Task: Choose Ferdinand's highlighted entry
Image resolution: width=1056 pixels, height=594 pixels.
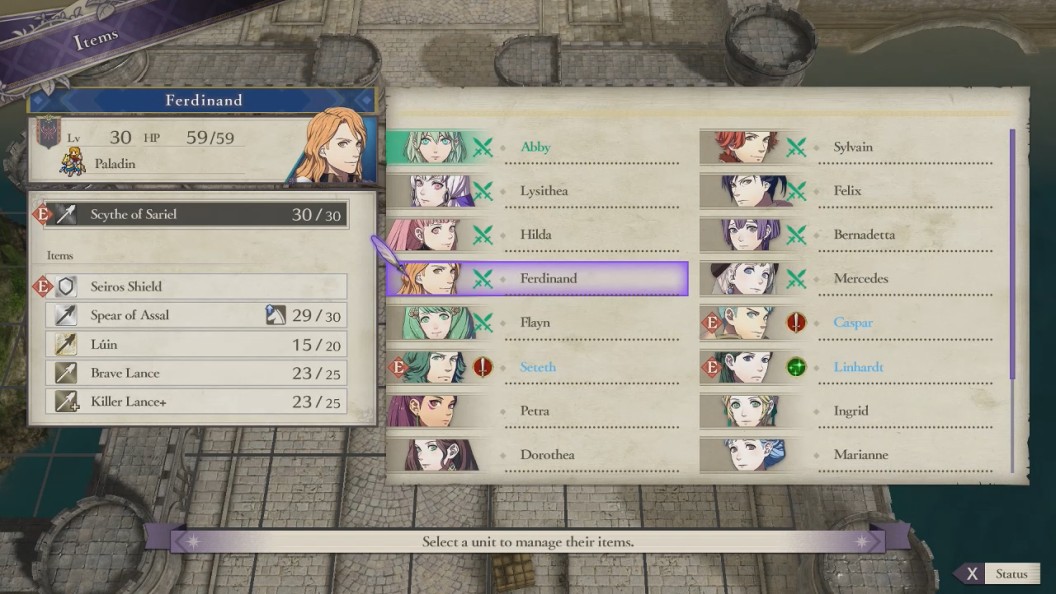Action: [x=537, y=278]
